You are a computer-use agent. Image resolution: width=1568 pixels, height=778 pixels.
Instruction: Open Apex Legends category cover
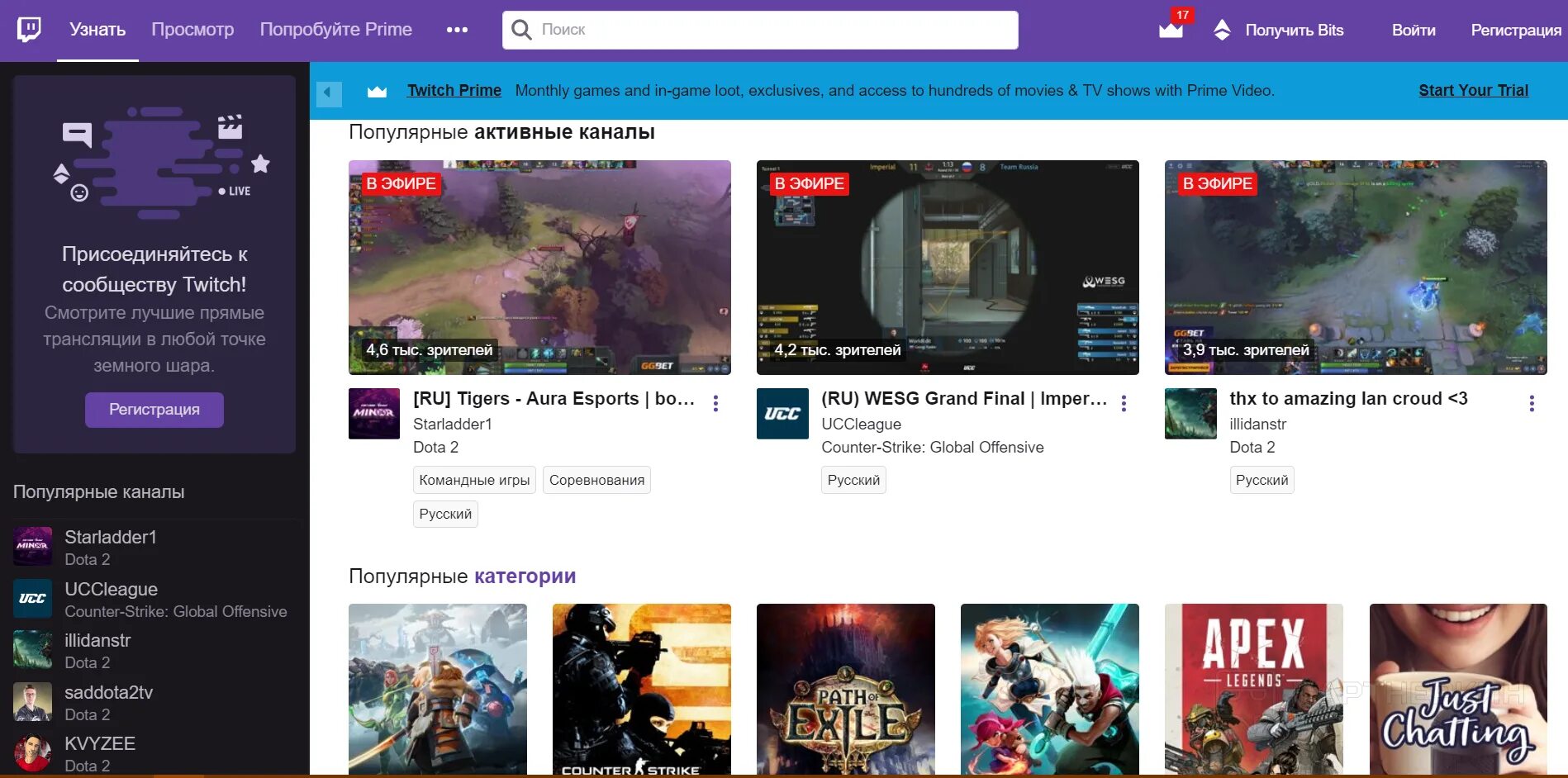click(x=1254, y=689)
